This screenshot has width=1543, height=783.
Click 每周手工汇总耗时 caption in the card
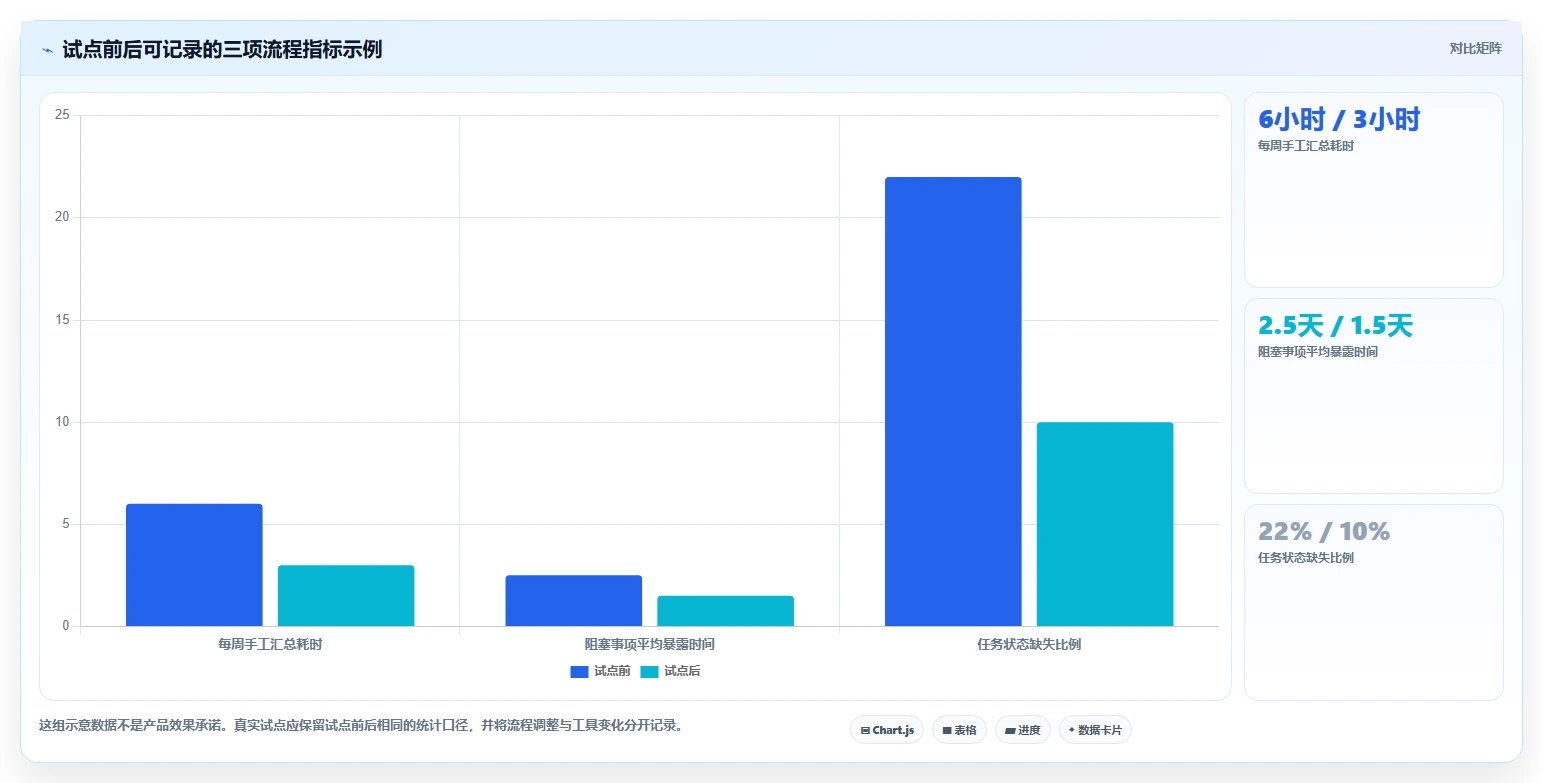pos(1306,146)
